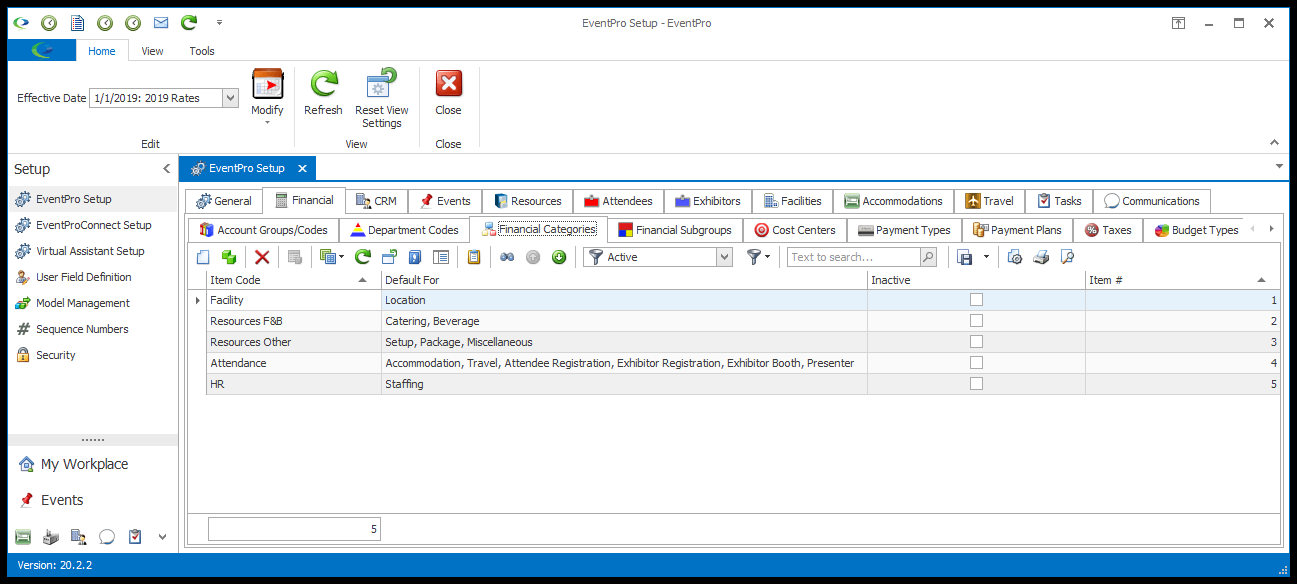Screen dimensions: 1297x584
Task: Click the mail envelope icon in title bar
Action: click(x=160, y=22)
